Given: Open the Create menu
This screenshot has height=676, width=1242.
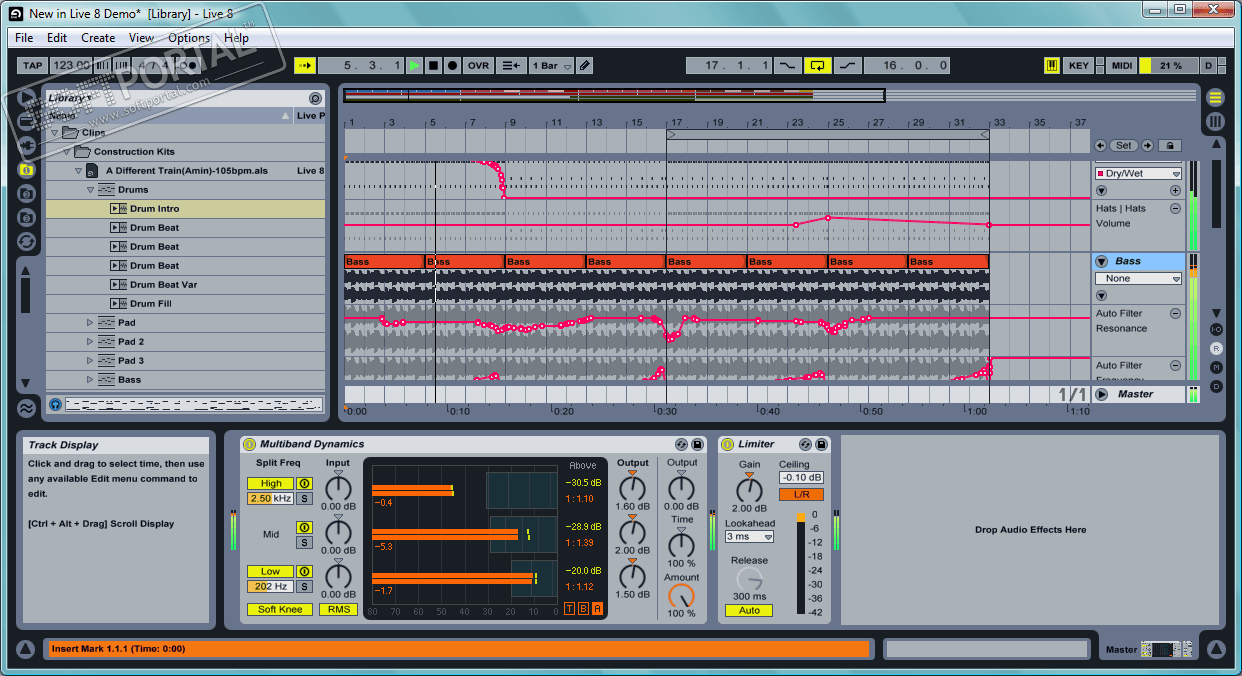Looking at the screenshot, I should 98,38.
